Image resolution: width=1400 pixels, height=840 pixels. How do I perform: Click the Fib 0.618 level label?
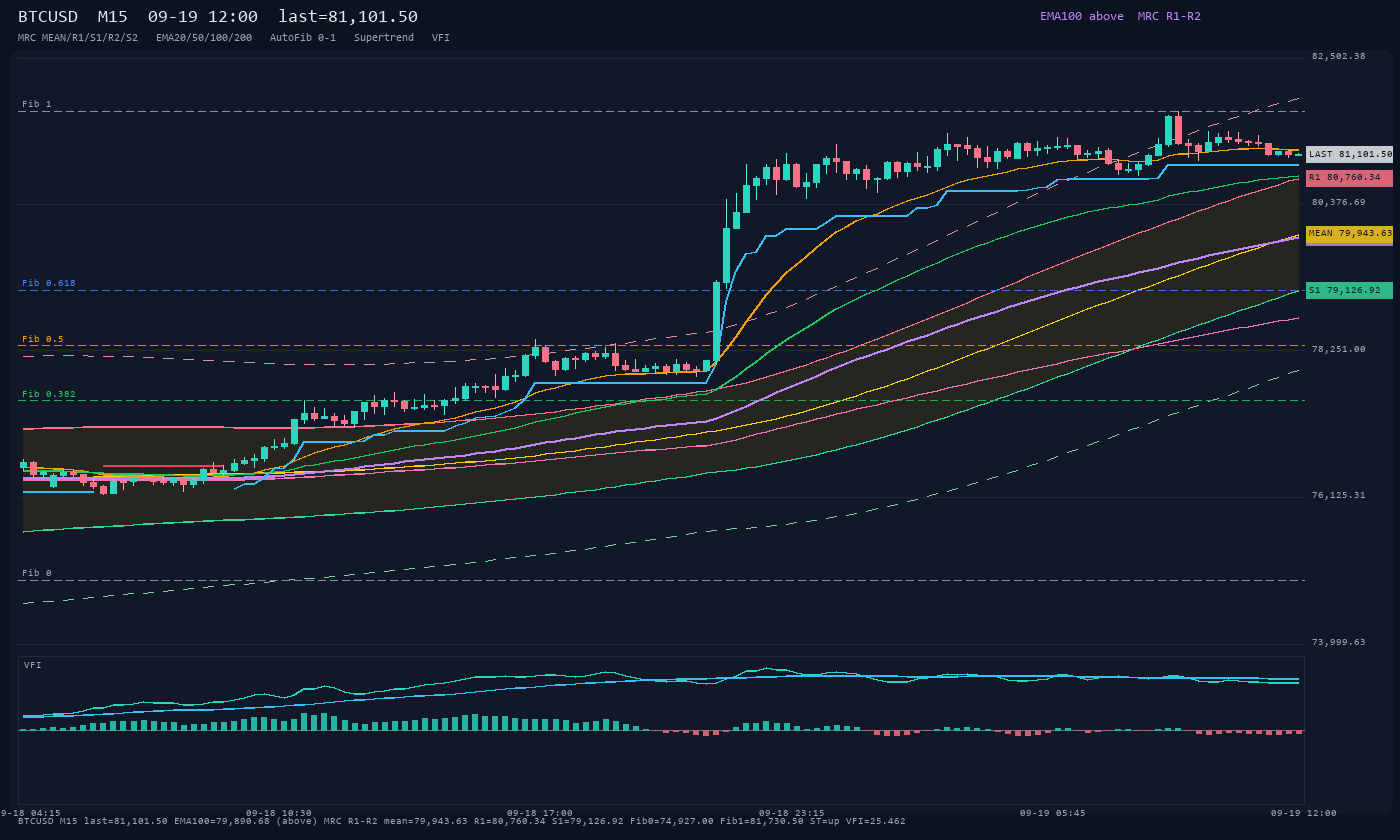click(x=49, y=283)
